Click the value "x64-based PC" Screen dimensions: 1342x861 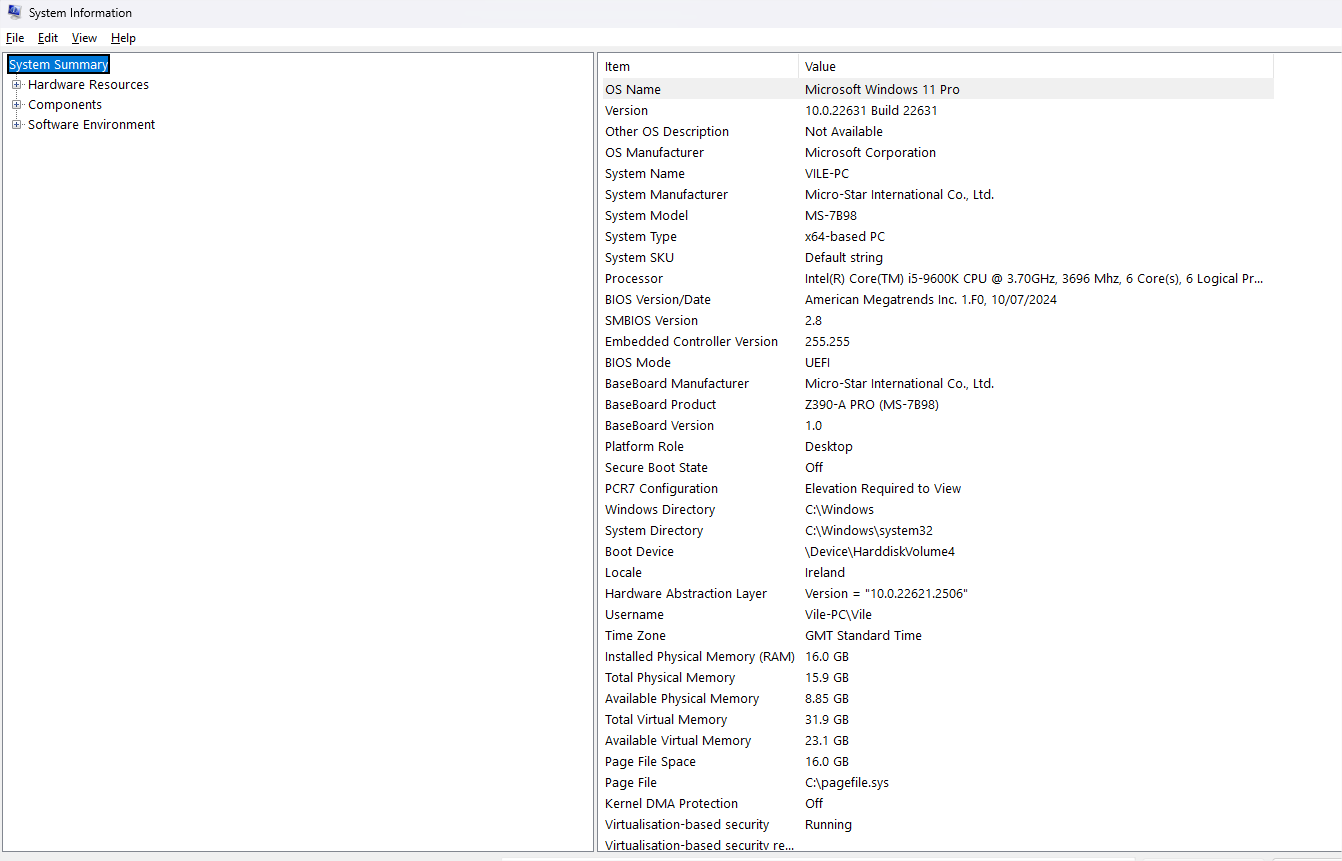pos(845,237)
